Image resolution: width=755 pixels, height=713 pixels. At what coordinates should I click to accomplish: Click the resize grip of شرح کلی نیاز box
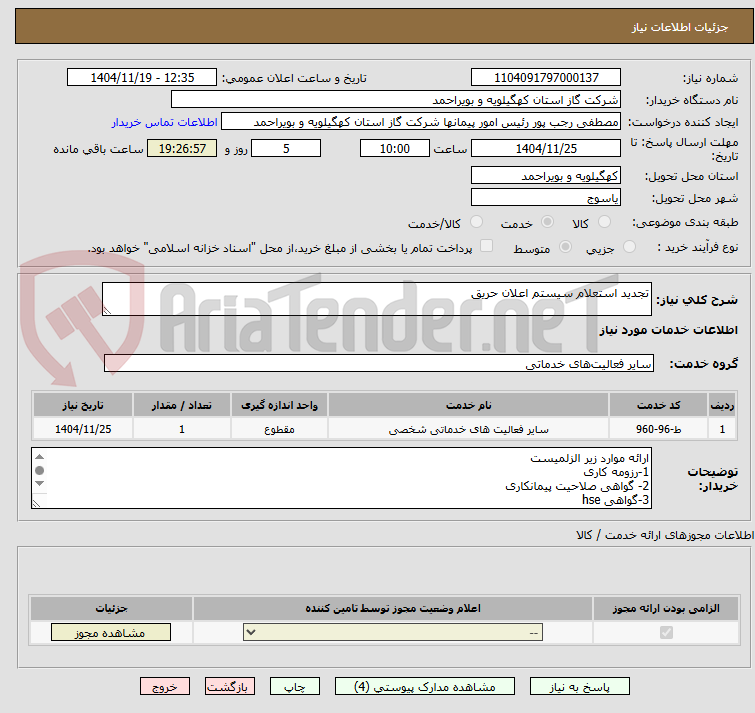pos(107,311)
